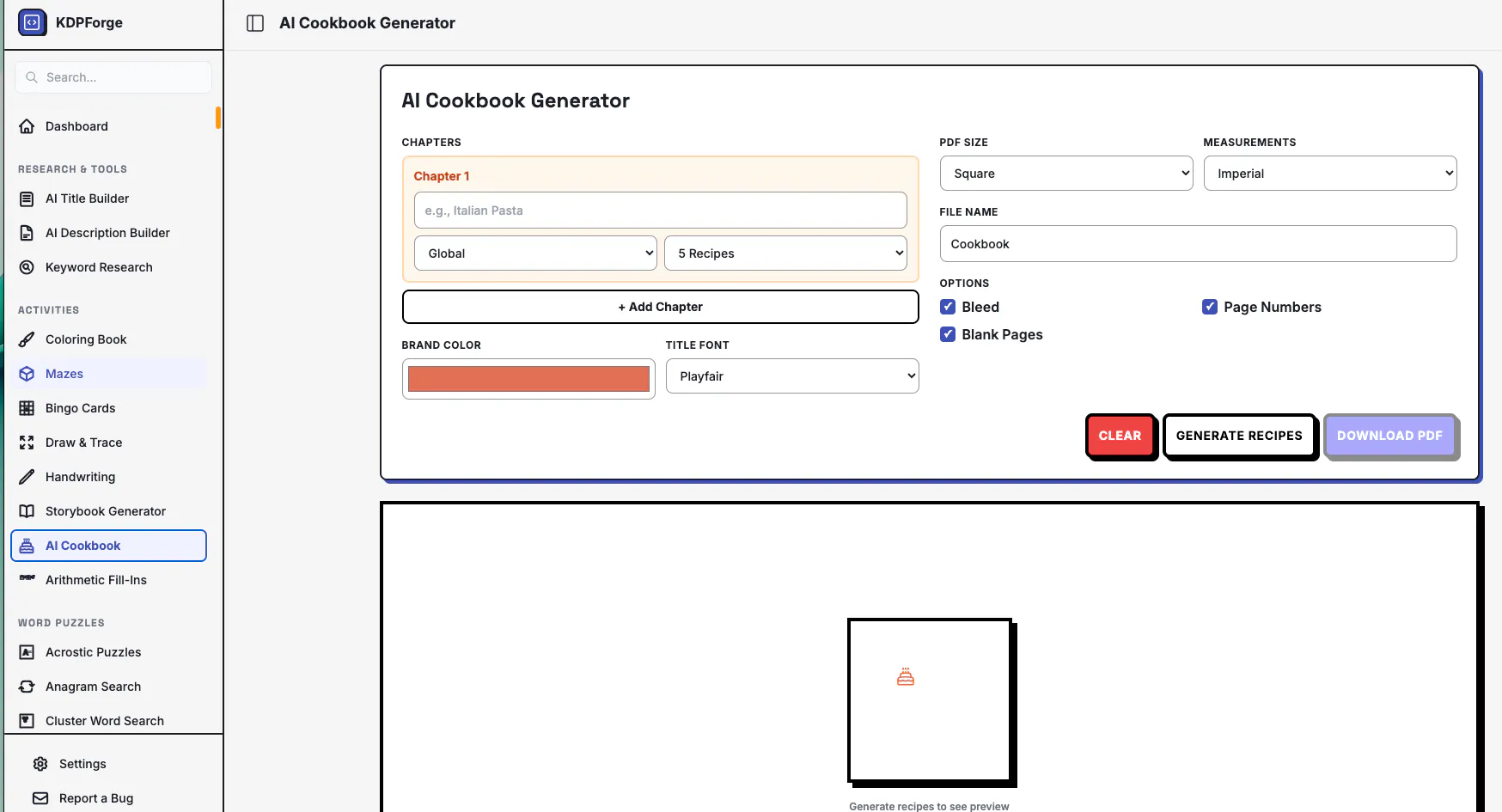Click the AI Description Builder document icon
The width and height of the screenshot is (1502, 812).
pyautogui.click(x=27, y=233)
